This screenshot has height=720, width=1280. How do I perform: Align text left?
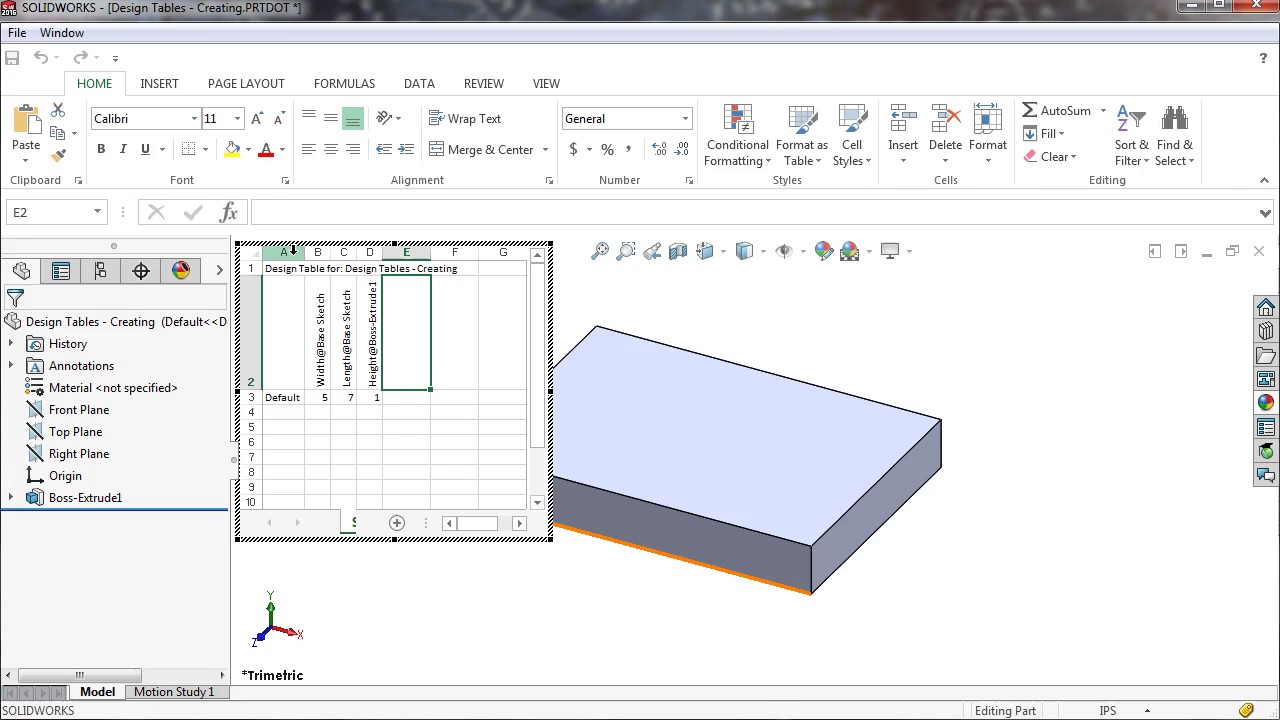point(309,149)
